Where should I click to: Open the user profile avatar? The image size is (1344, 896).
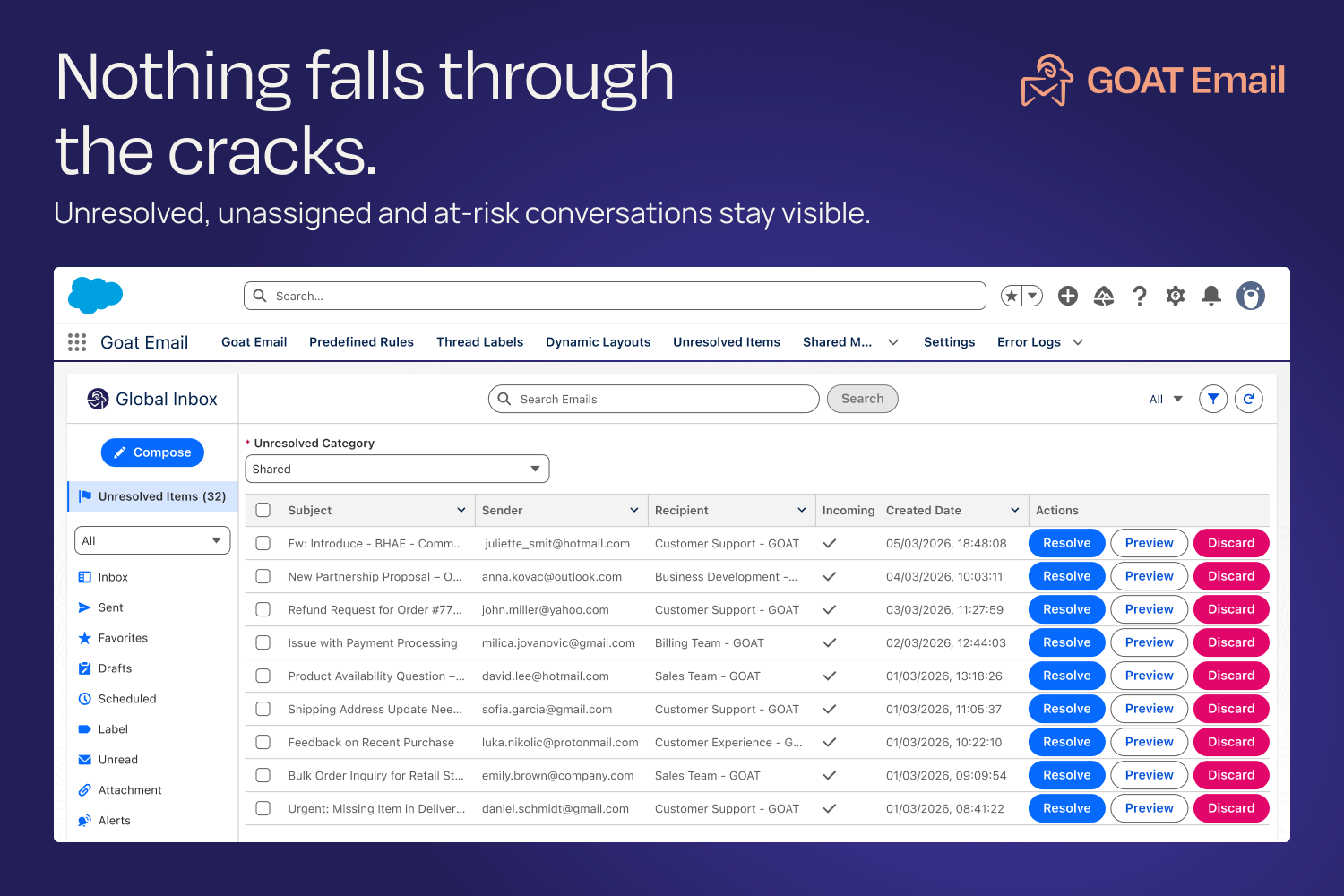click(1251, 296)
